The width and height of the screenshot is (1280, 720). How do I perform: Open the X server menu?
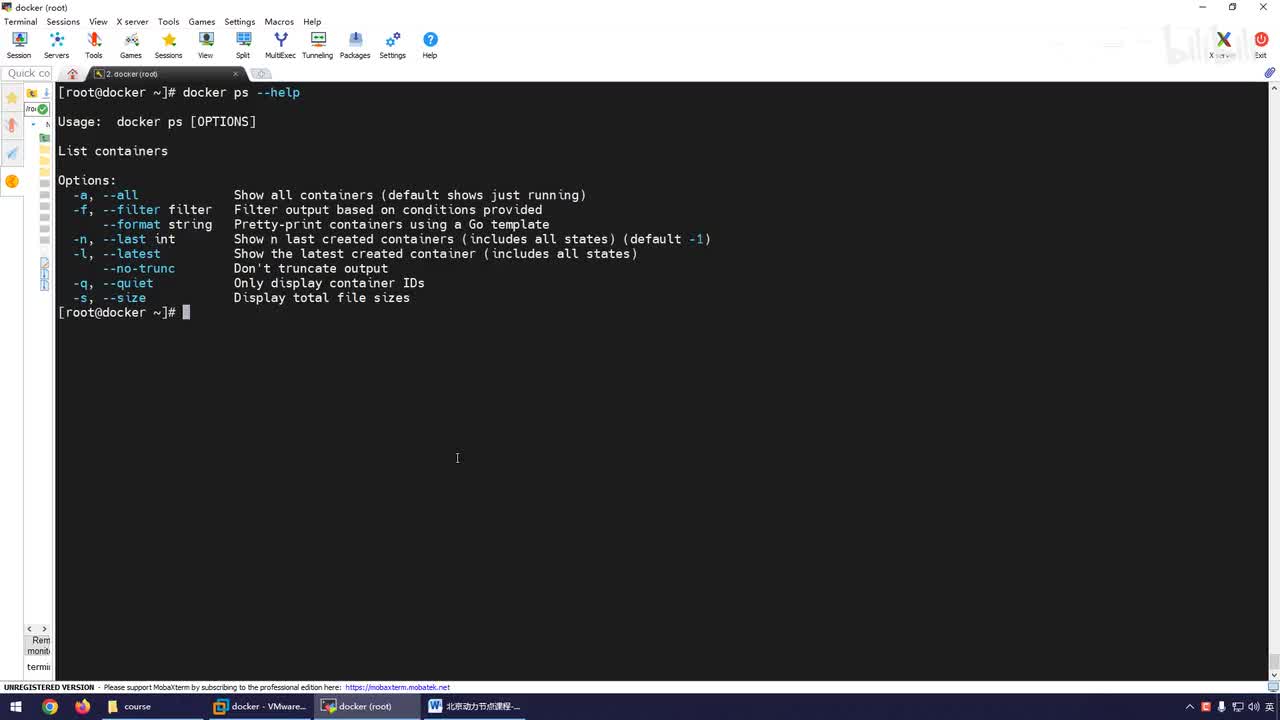[133, 22]
